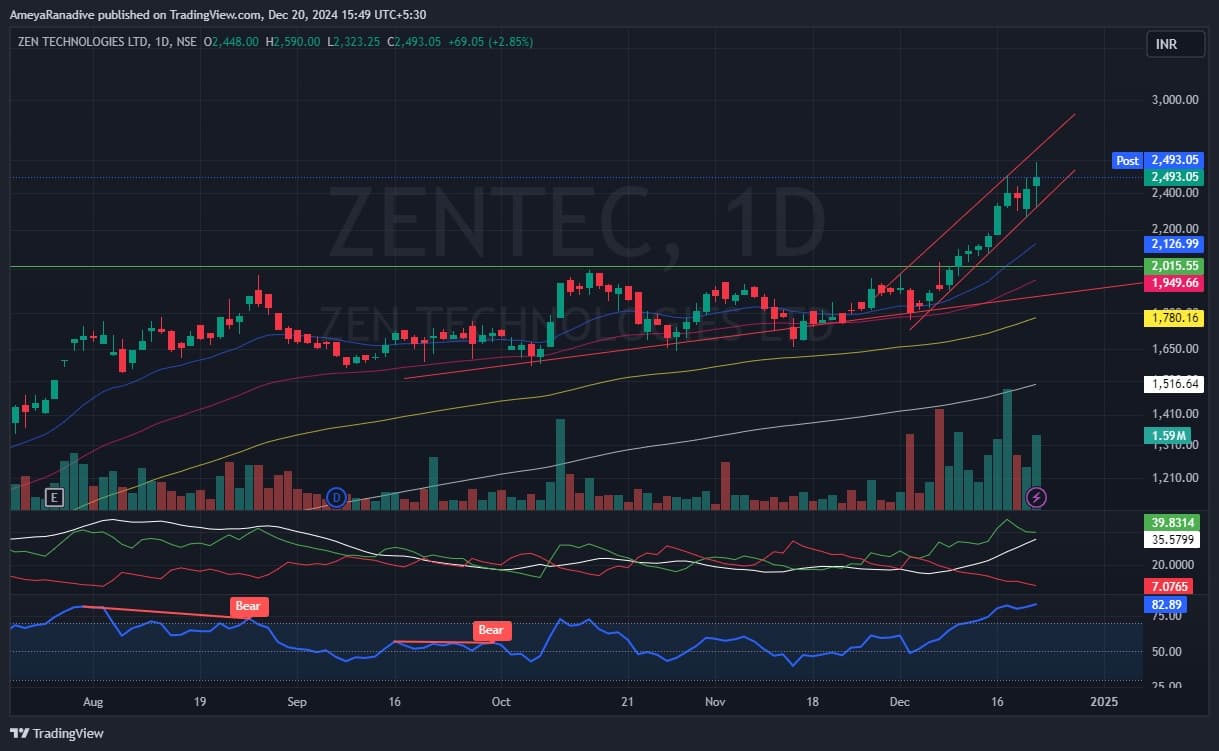
Task: Click the 2,400.00 price axis label
Action: (x=1175, y=193)
